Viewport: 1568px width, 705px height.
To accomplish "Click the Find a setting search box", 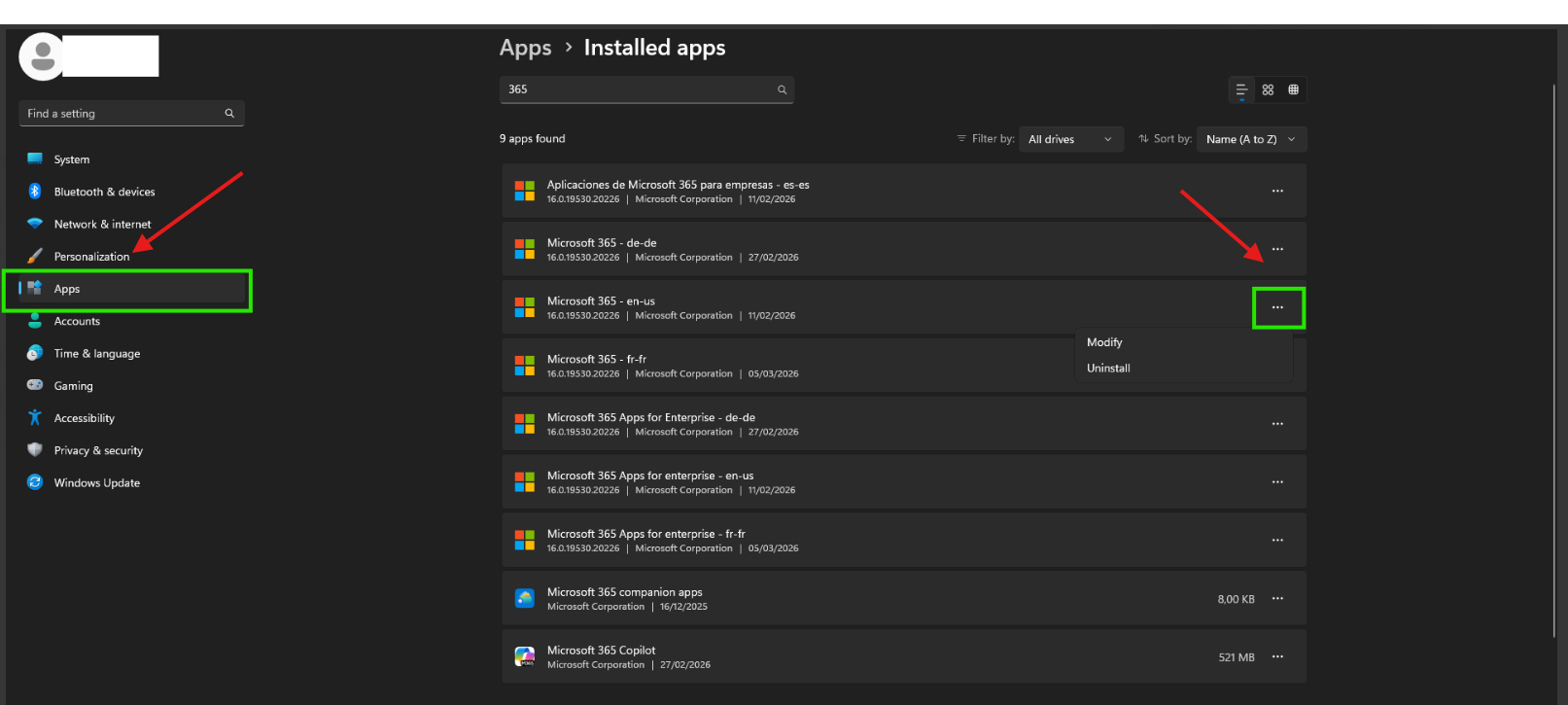I will tap(131, 114).
